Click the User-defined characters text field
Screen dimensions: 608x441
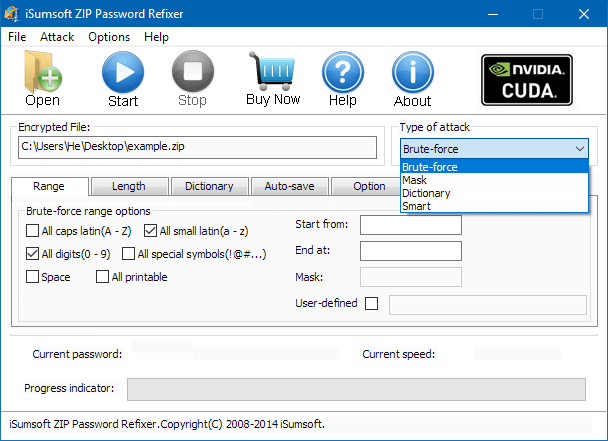point(488,304)
